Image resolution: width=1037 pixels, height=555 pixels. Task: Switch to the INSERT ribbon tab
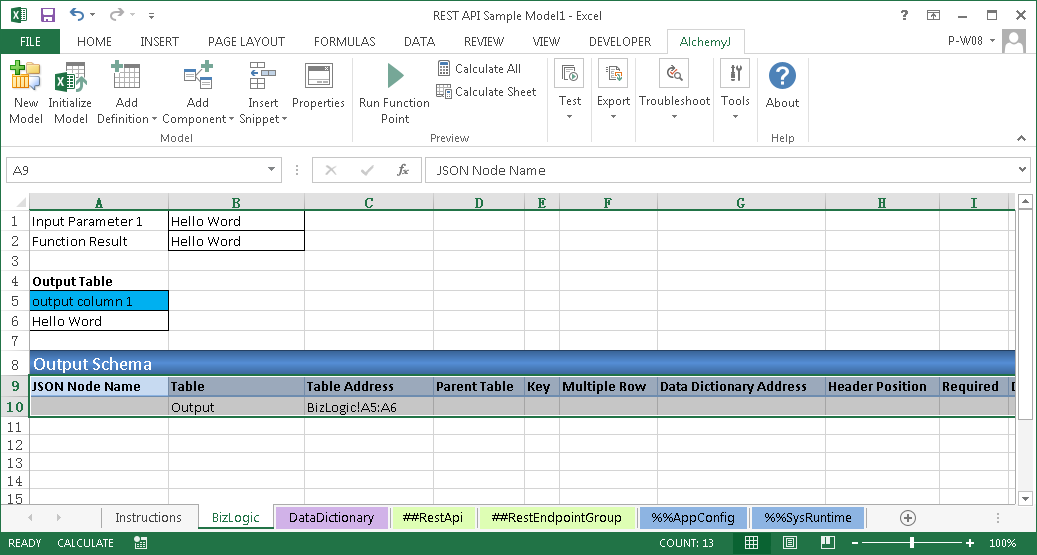(159, 41)
